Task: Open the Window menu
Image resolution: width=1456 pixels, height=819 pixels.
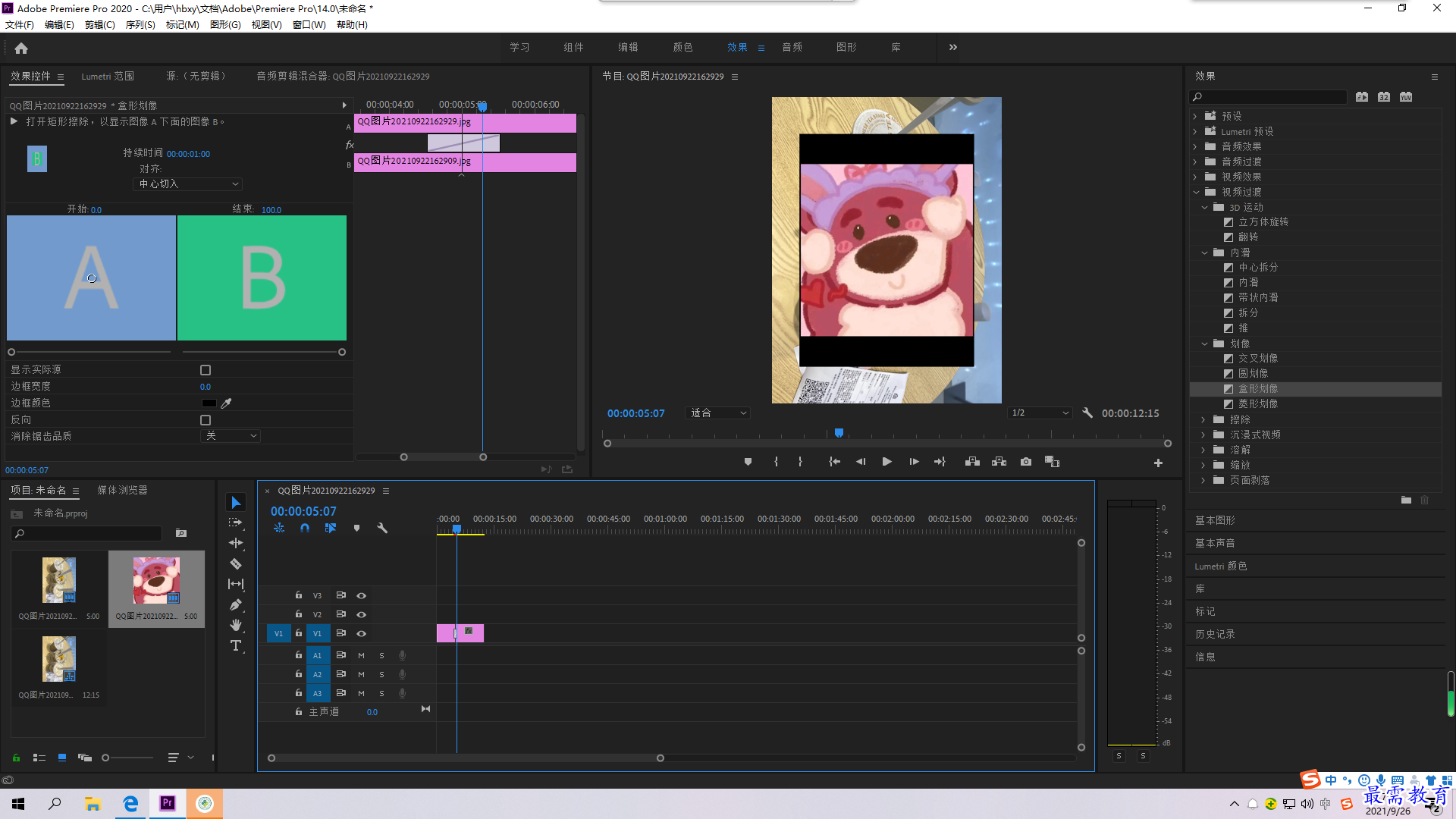Action: coord(309,25)
